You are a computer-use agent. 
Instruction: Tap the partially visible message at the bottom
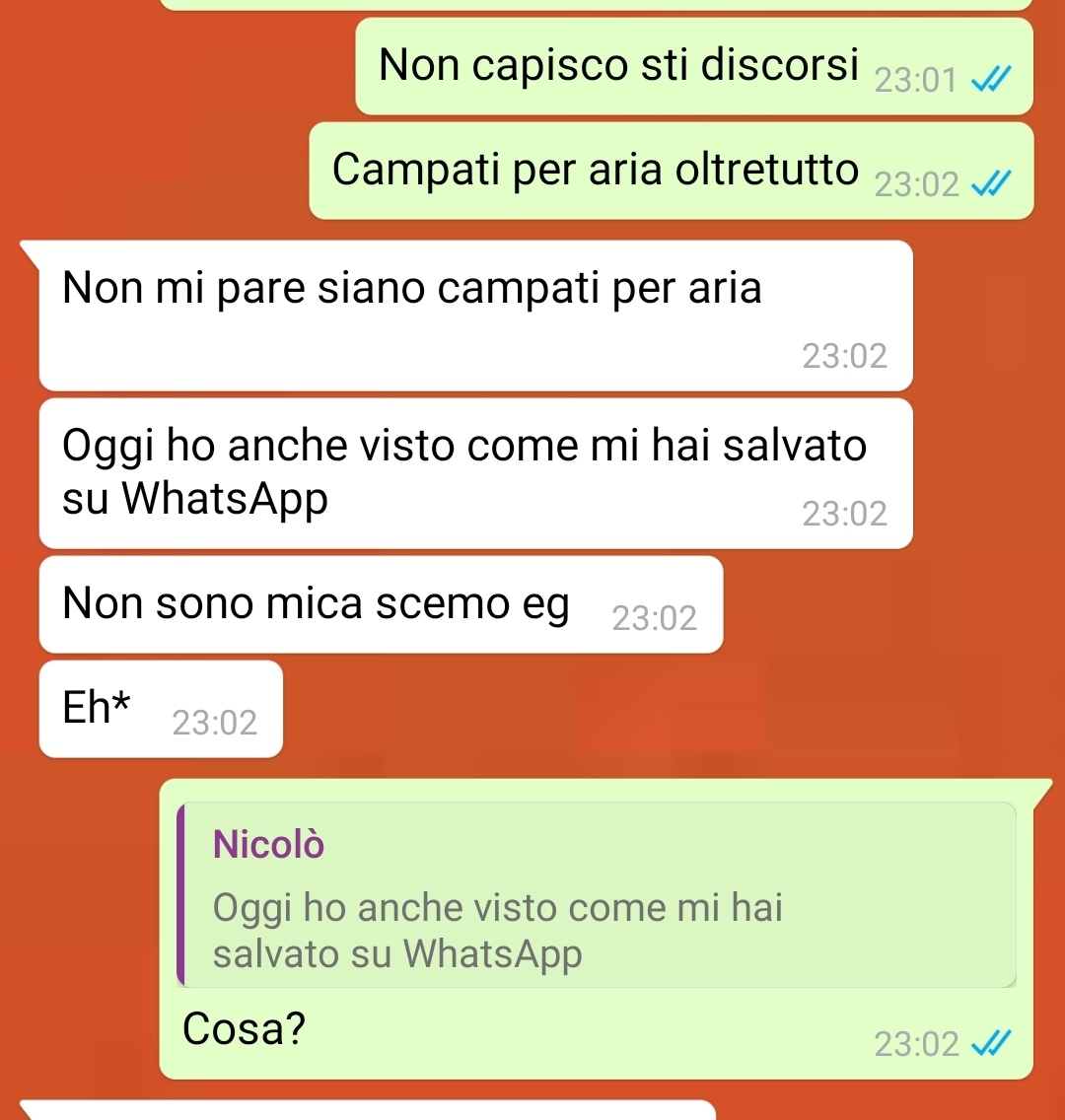coord(367,1111)
